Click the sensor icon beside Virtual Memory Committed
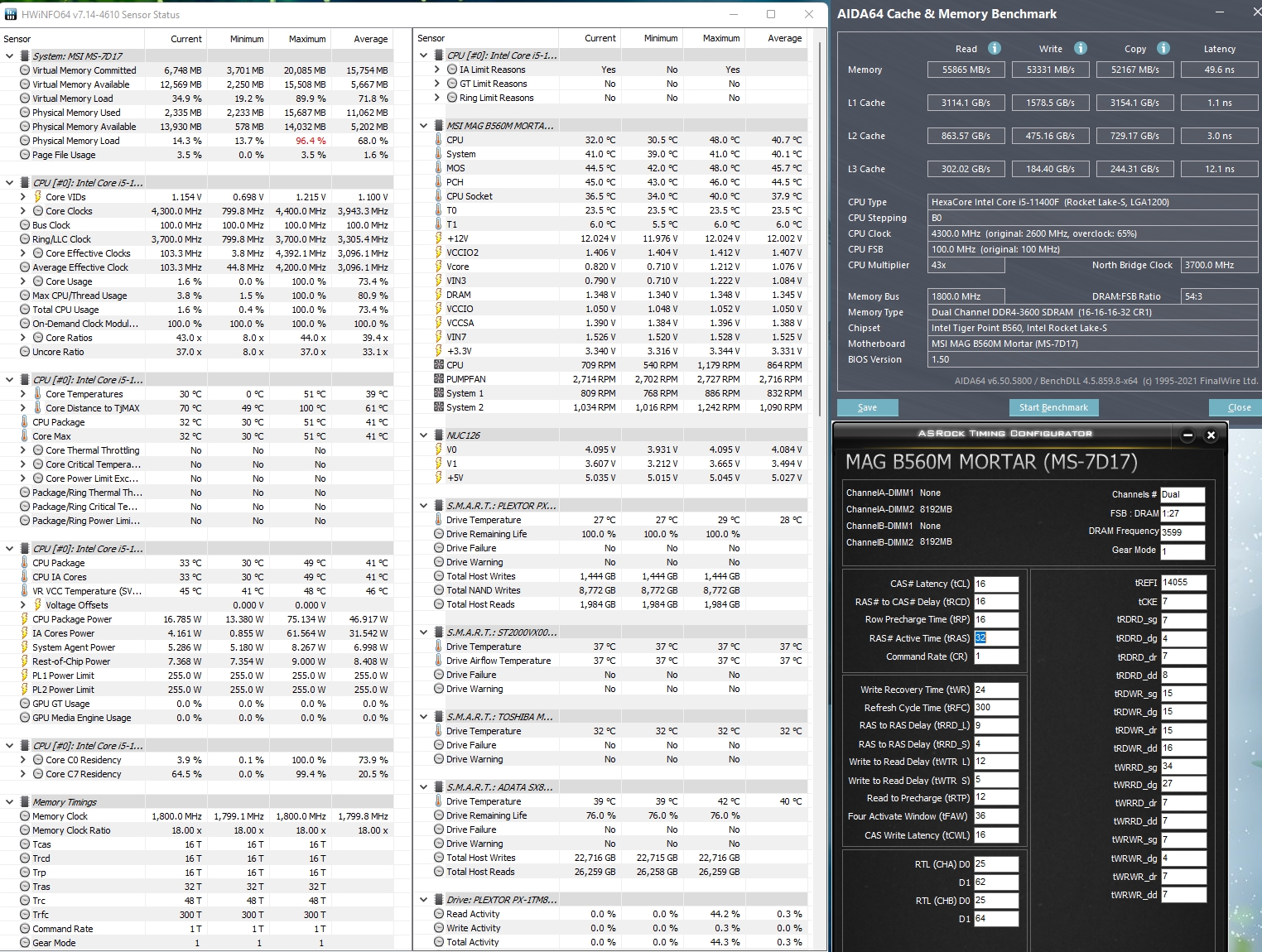This screenshot has width=1262, height=952. pyautogui.click(x=25, y=70)
